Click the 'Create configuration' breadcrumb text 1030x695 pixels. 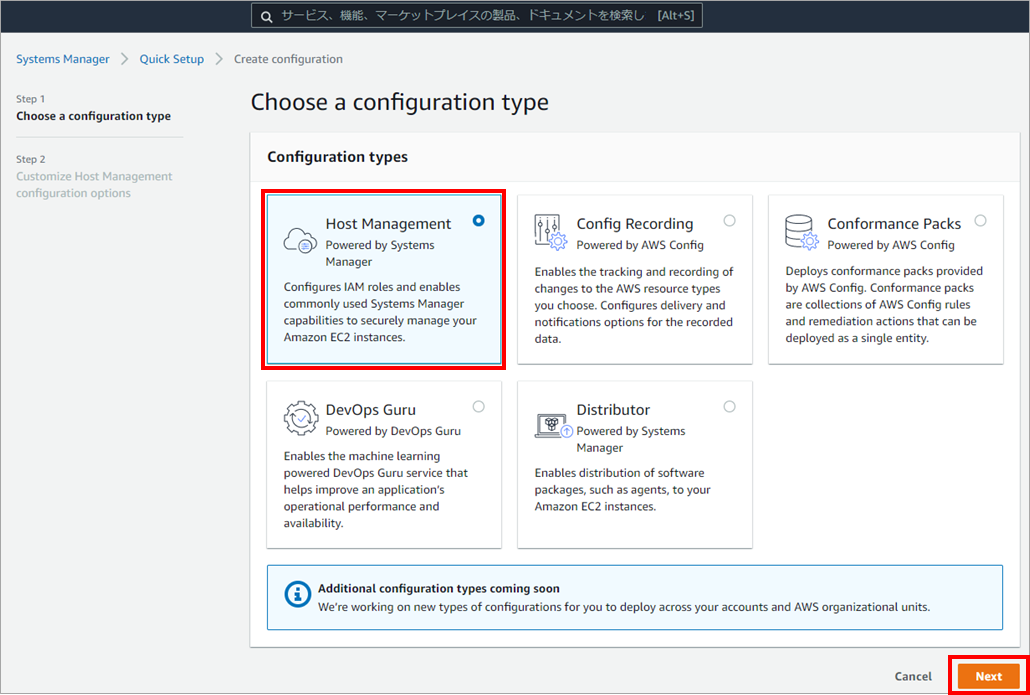click(288, 59)
